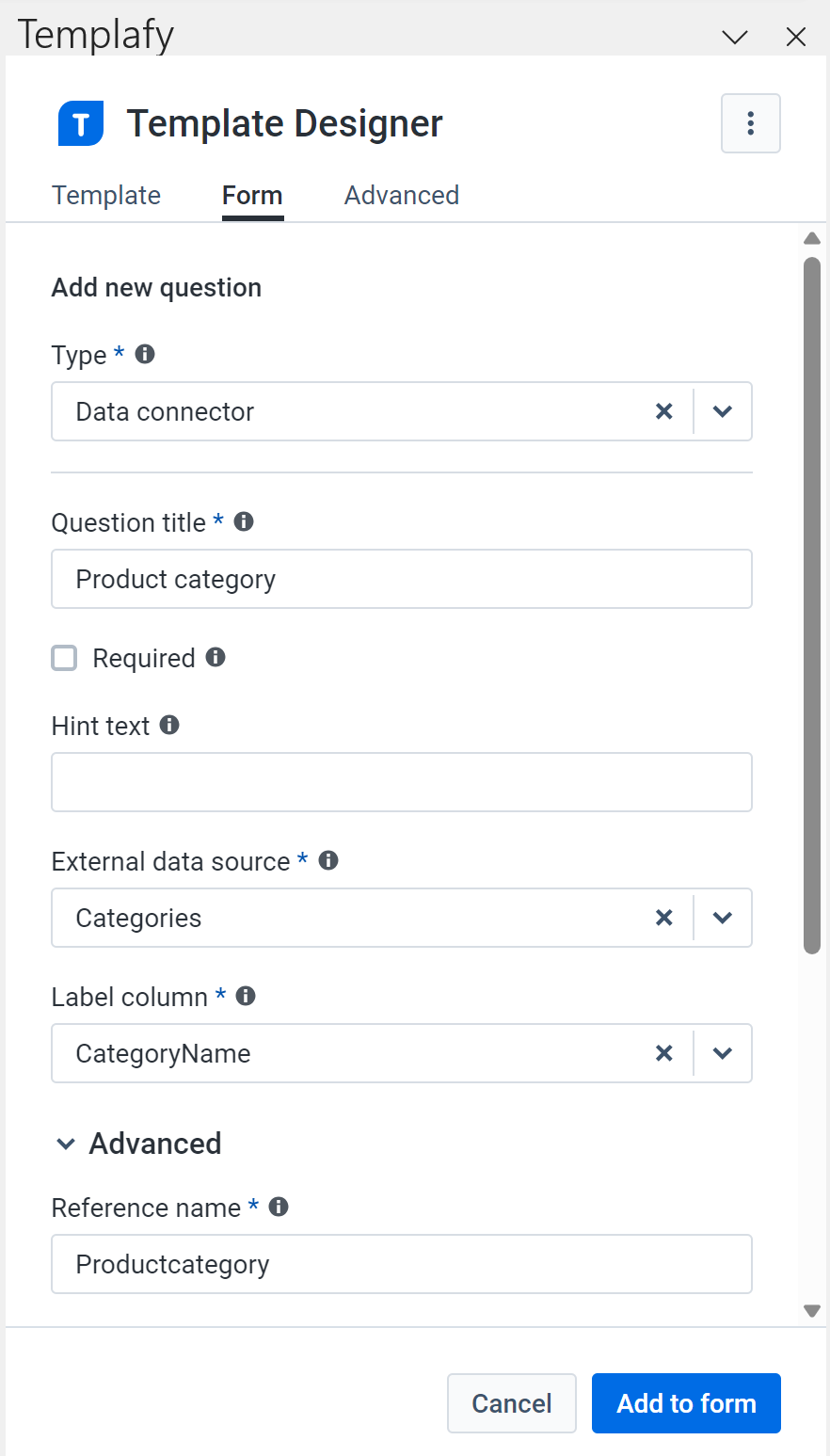Clear the Data connector type selection
This screenshot has width=830, height=1456.
pyautogui.click(x=664, y=411)
